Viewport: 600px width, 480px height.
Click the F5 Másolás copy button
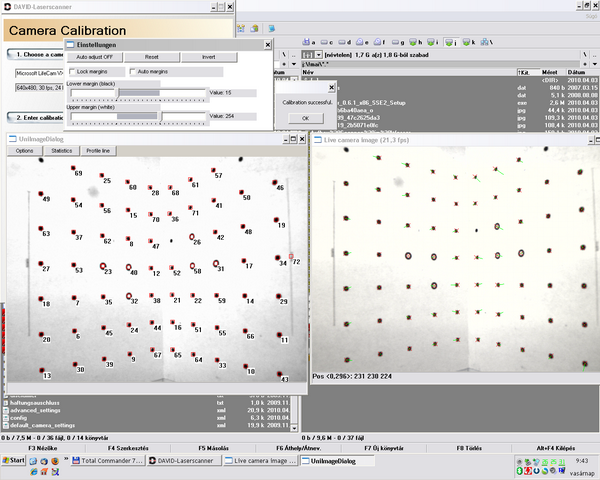pos(215,449)
